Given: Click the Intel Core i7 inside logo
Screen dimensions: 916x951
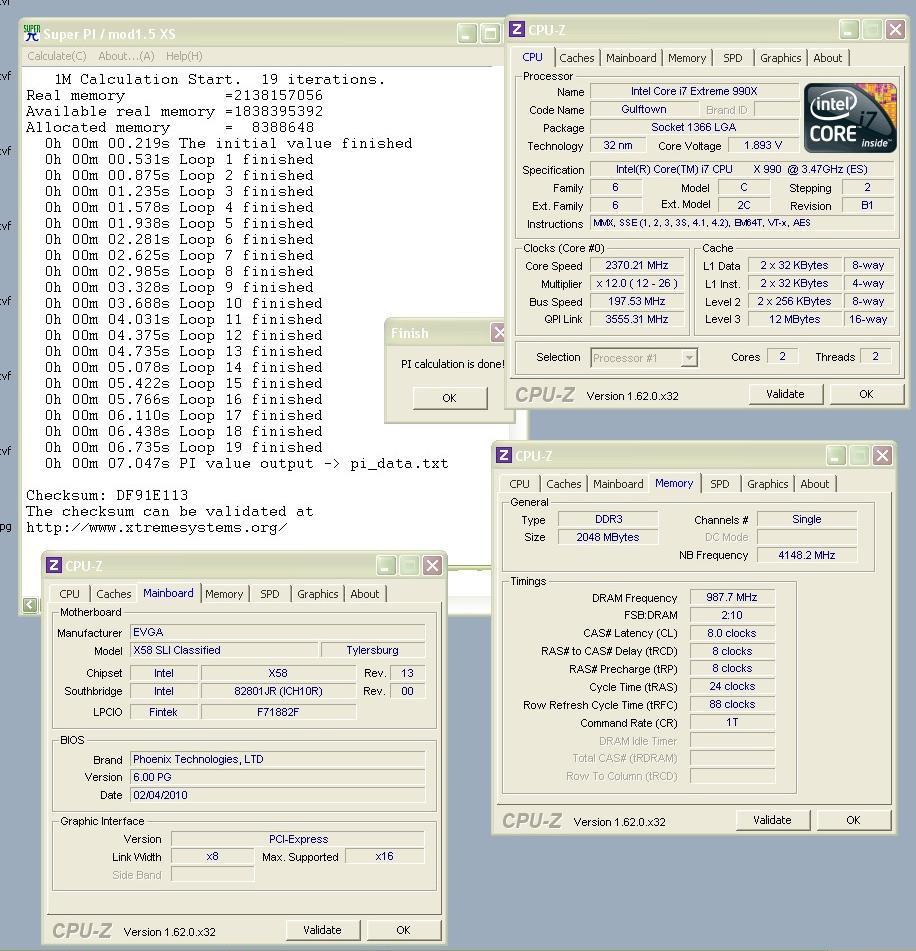Looking at the screenshot, I should (x=850, y=118).
